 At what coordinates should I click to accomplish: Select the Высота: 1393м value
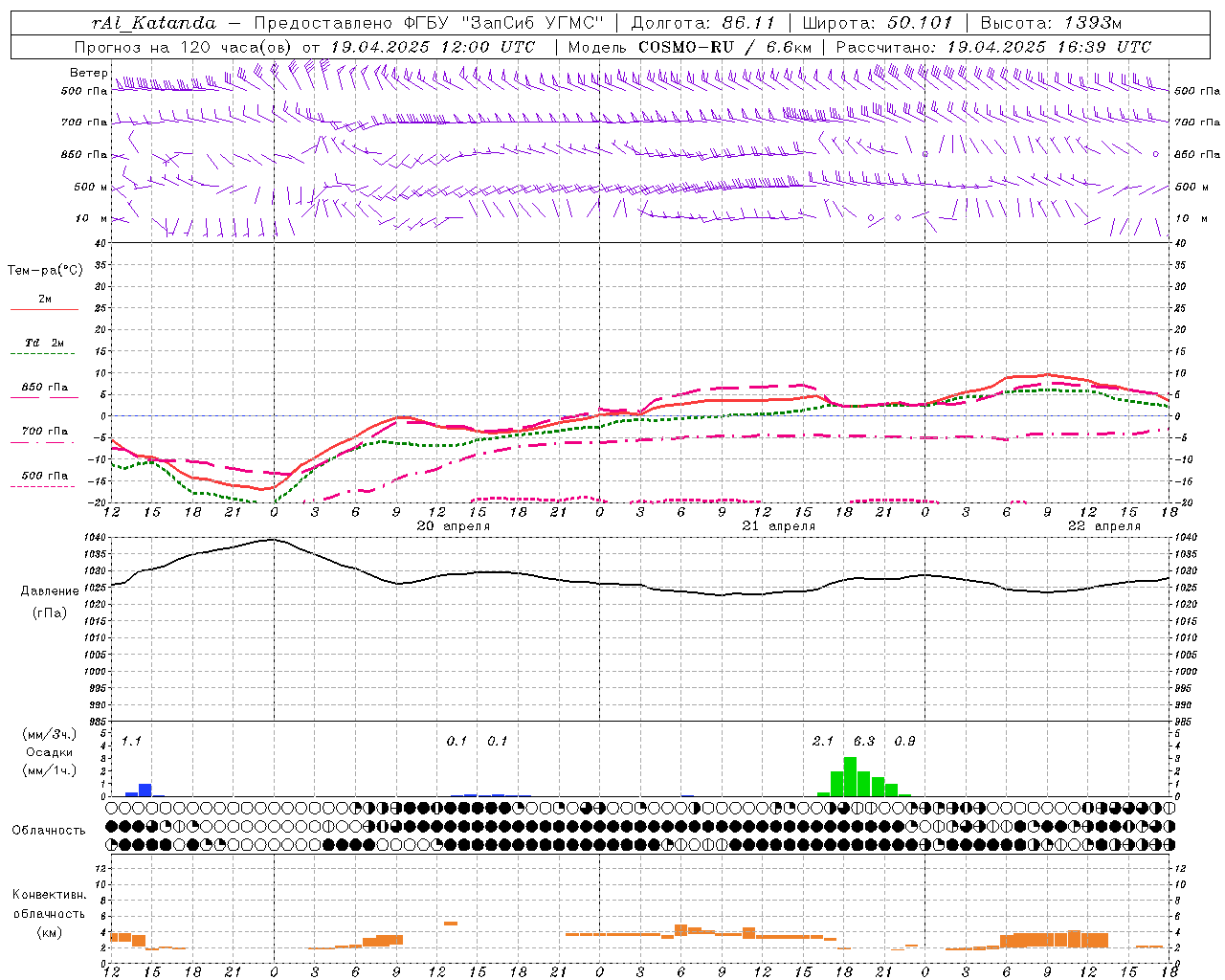[x=1051, y=23]
